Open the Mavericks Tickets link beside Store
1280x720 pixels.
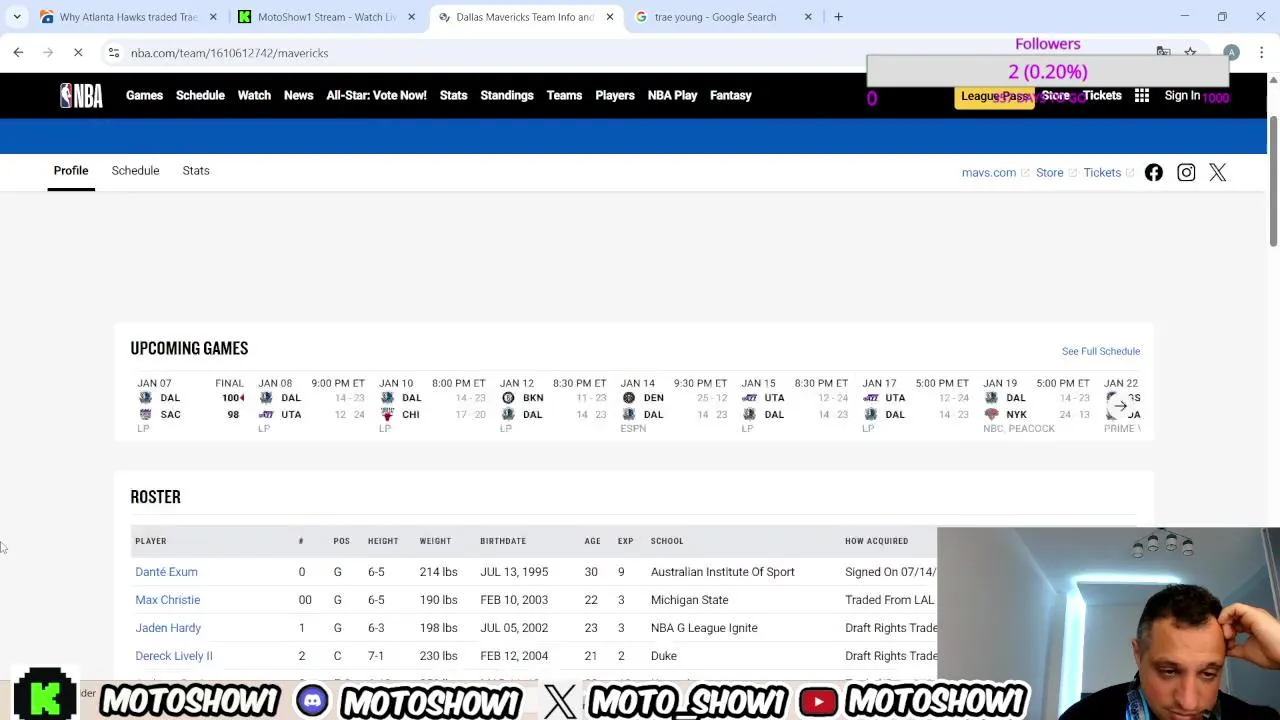1102,172
